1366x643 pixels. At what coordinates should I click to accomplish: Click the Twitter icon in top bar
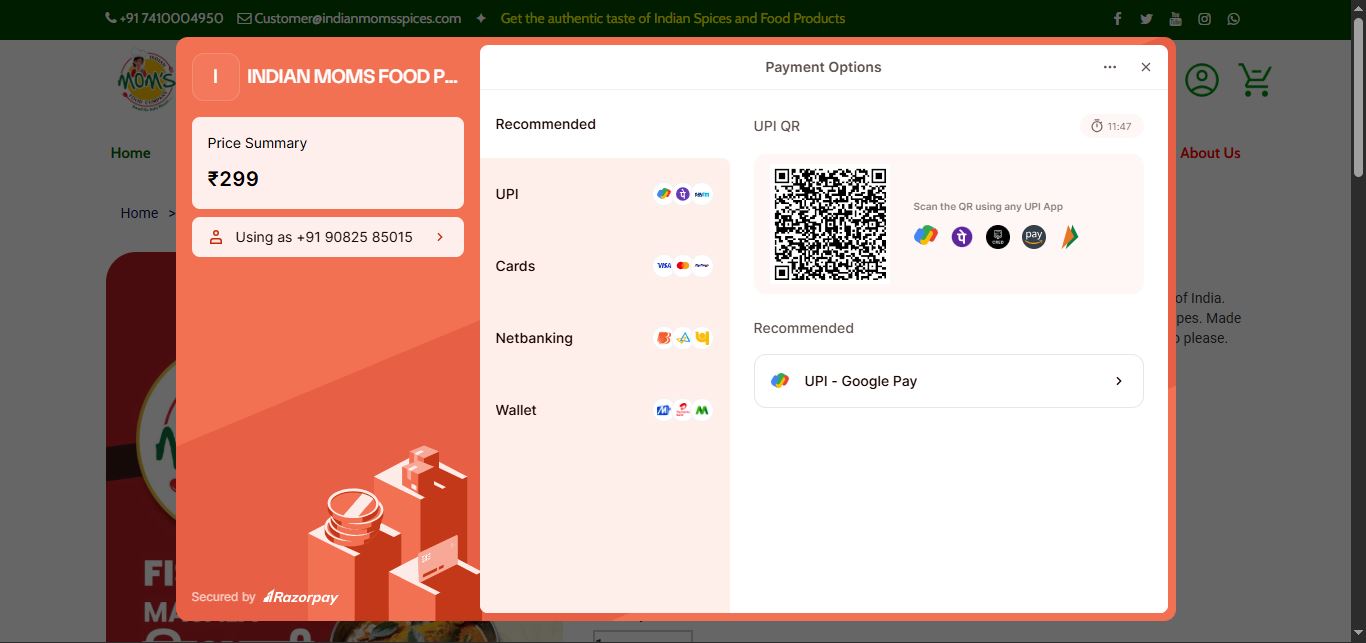pyautogui.click(x=1146, y=19)
